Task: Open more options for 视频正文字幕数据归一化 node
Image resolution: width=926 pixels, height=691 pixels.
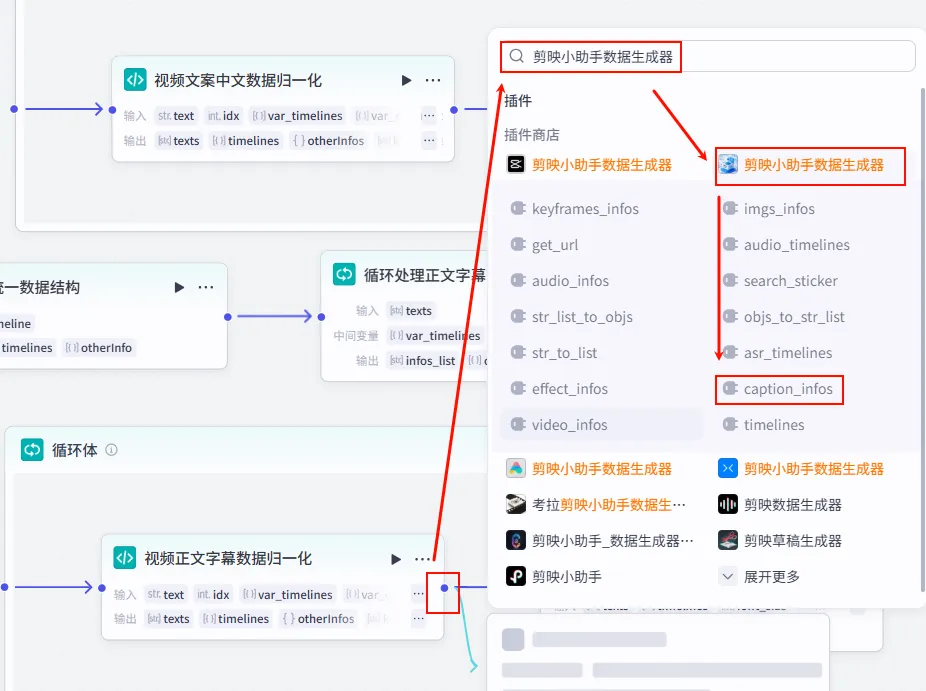Action: click(423, 559)
